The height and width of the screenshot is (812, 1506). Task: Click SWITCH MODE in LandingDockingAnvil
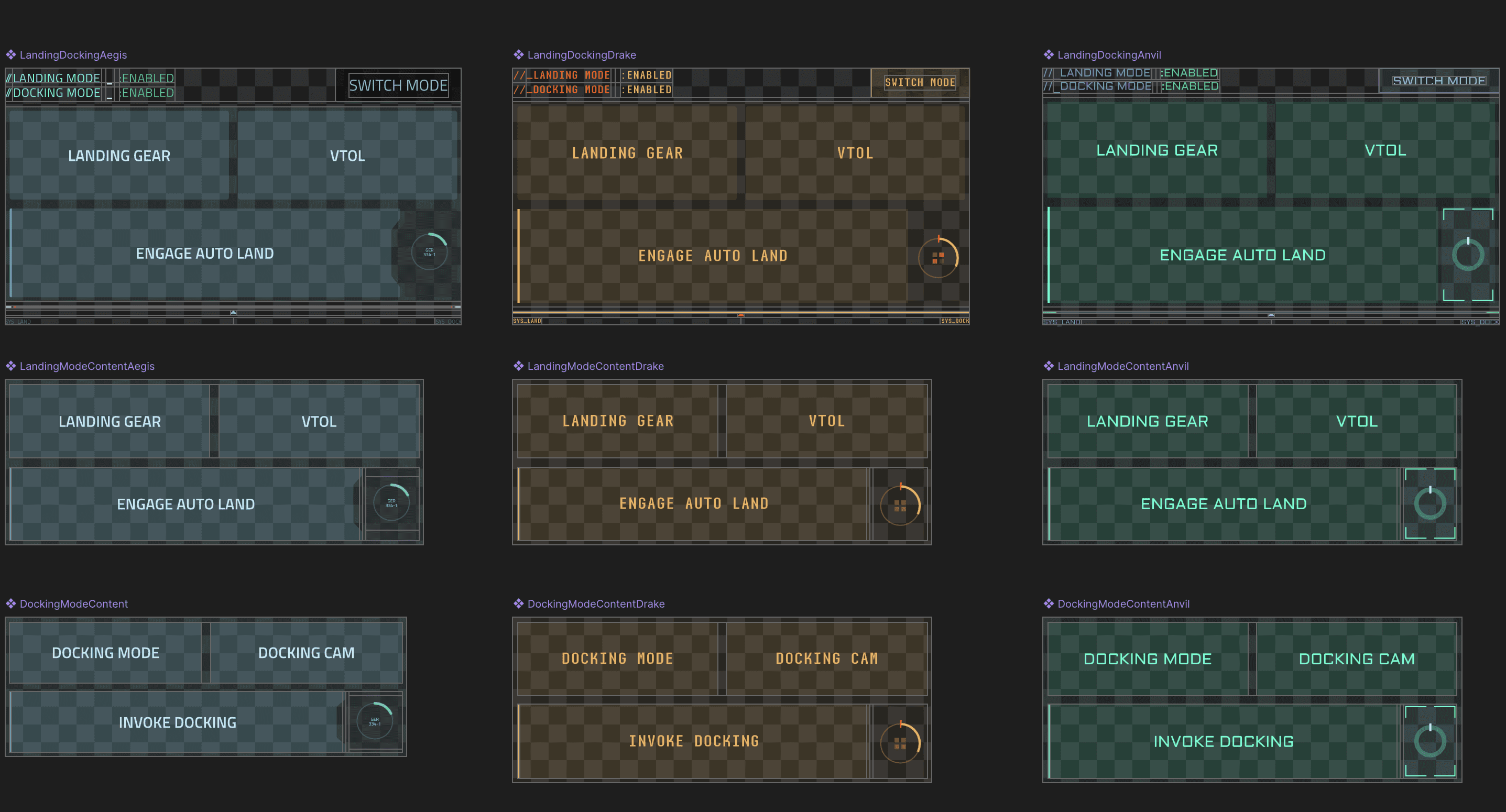pyautogui.click(x=1438, y=81)
